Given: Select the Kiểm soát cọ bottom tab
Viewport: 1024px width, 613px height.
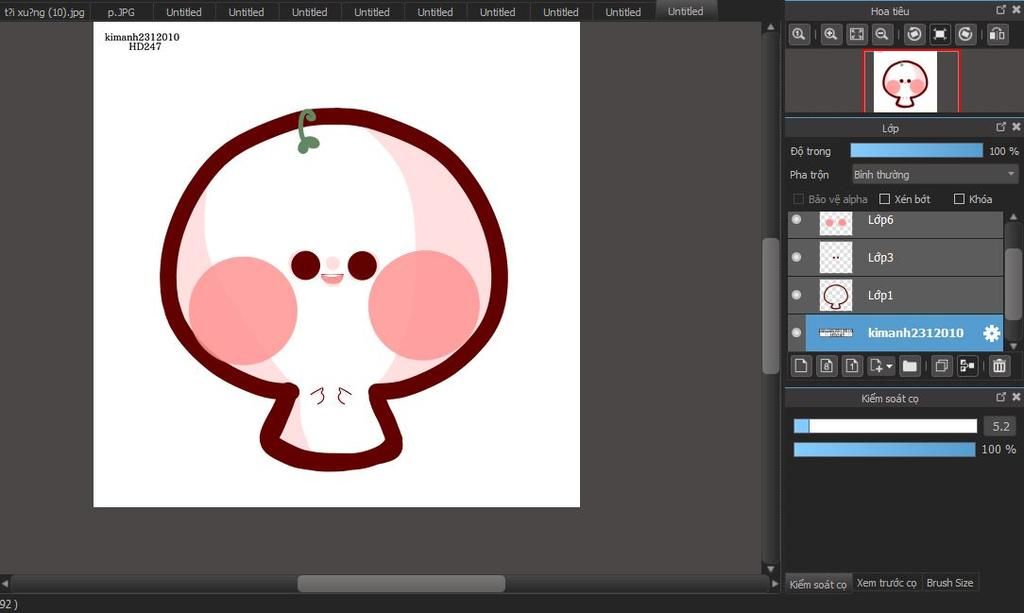Looking at the screenshot, I should (x=818, y=584).
